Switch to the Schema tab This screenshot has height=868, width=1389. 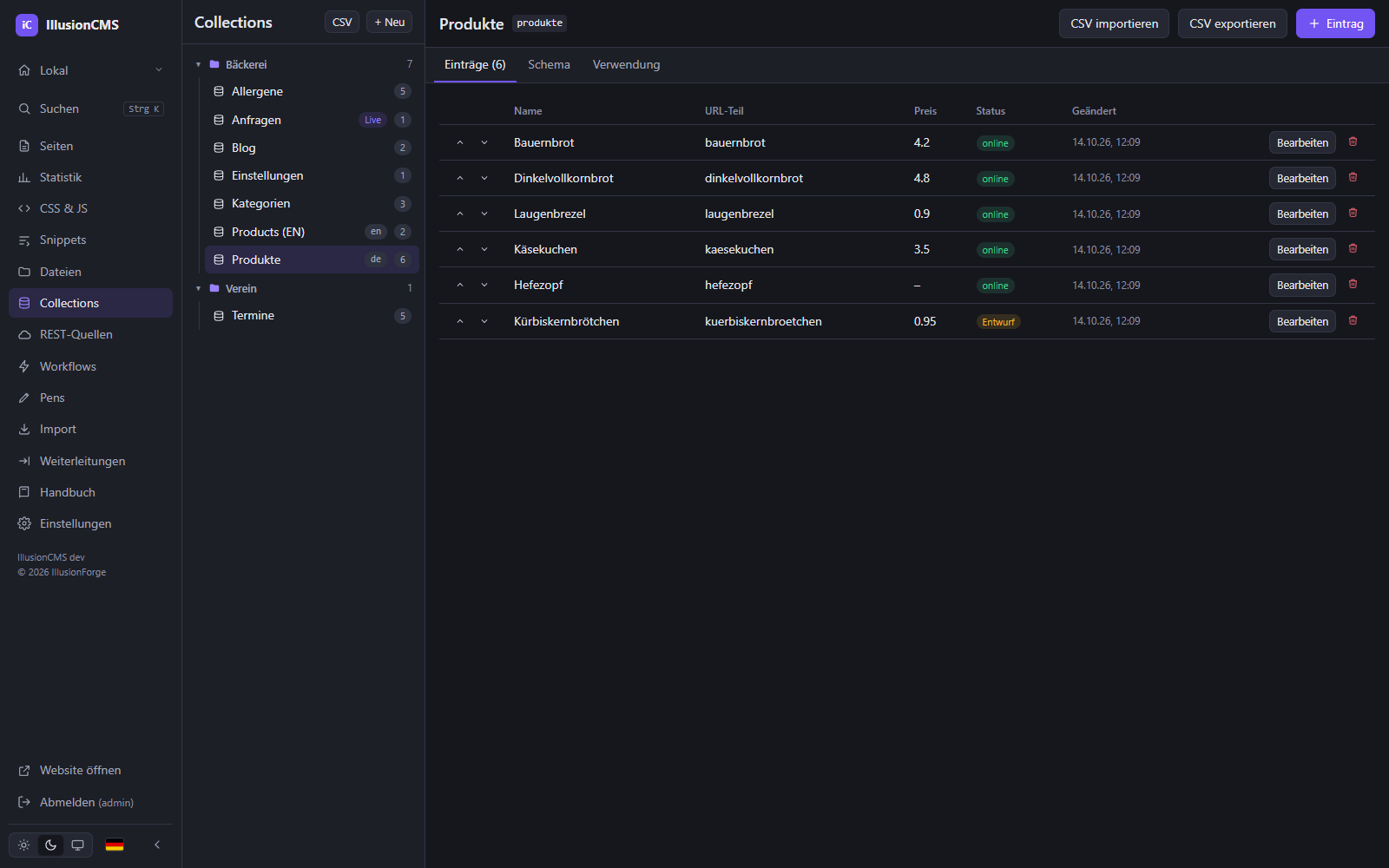tap(549, 64)
